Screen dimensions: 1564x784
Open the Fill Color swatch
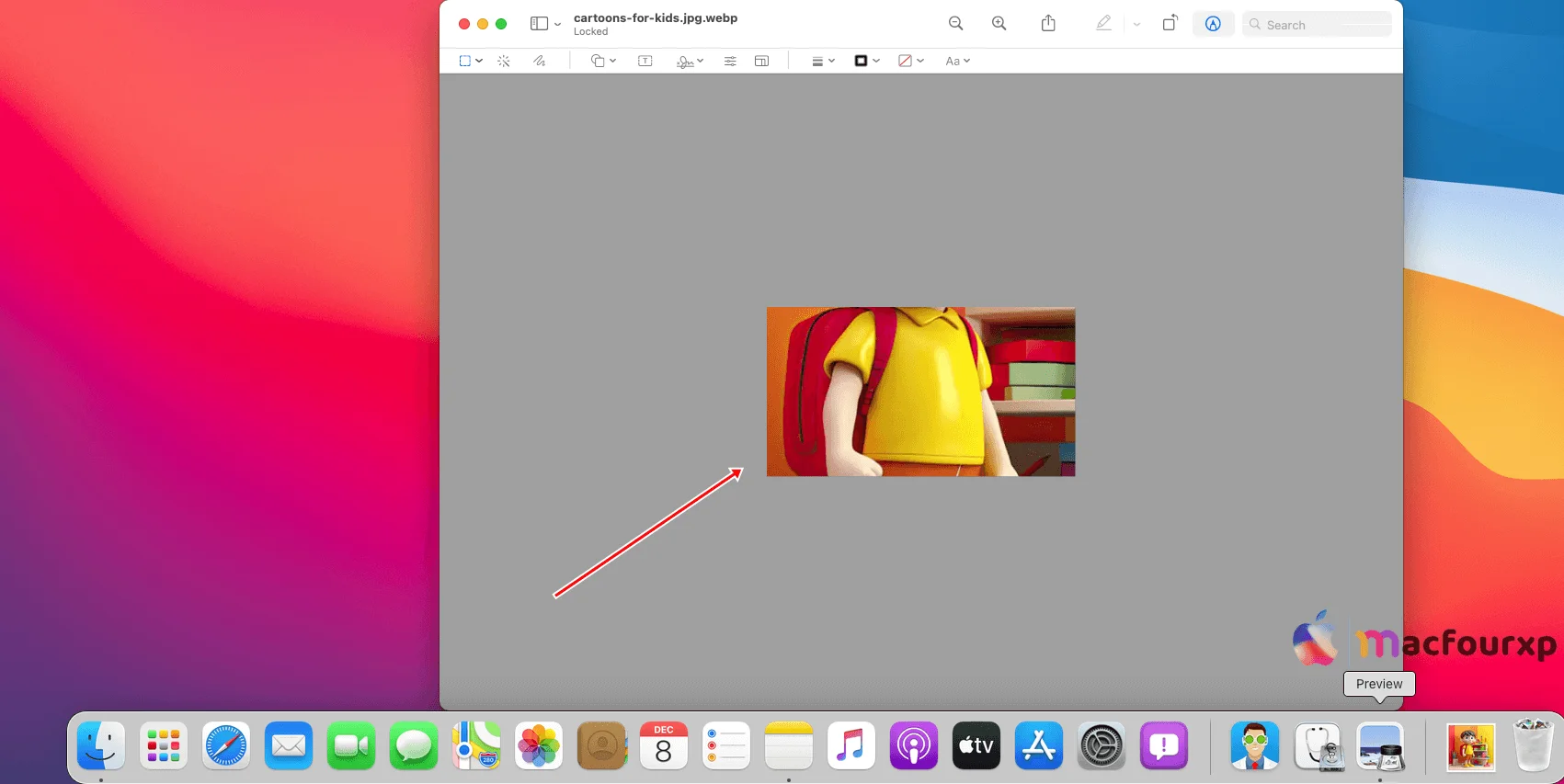coord(910,61)
